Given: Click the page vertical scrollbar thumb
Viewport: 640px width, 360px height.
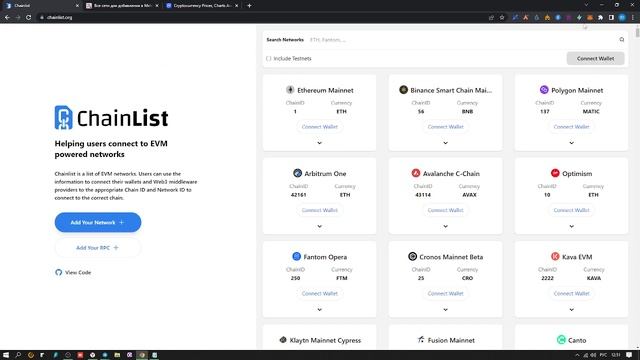Looking at the screenshot, I should click(637, 32).
